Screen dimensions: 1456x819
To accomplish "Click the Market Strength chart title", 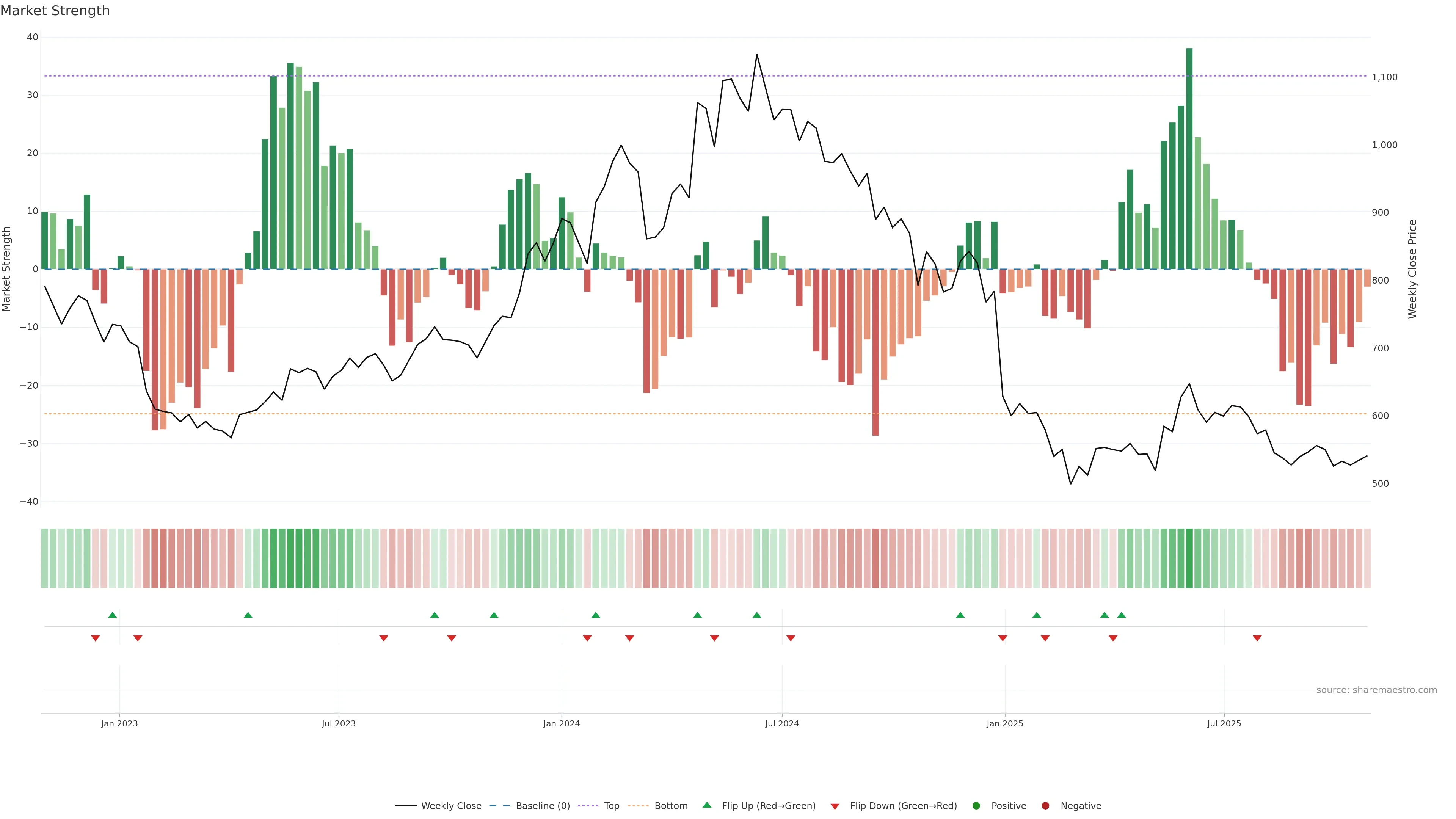I will coord(55,11).
